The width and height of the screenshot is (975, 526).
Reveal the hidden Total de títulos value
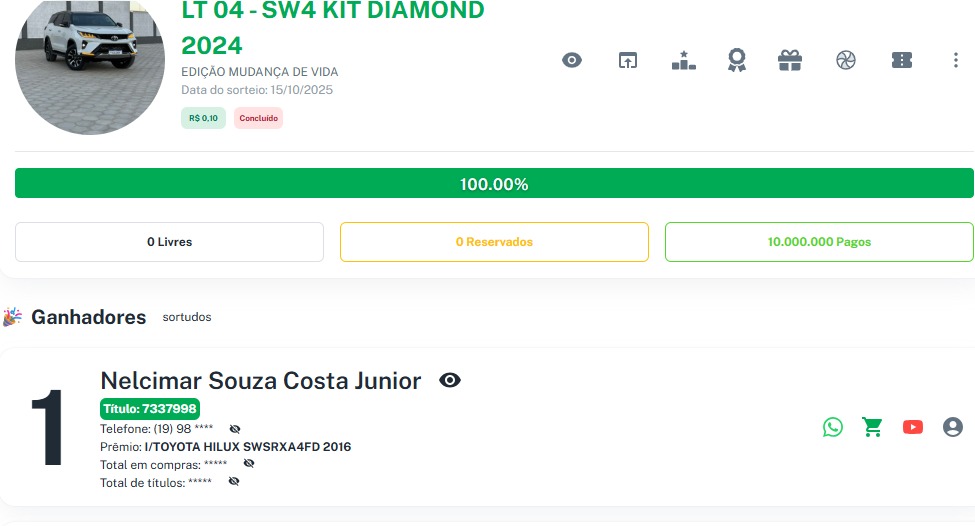pos(233,482)
